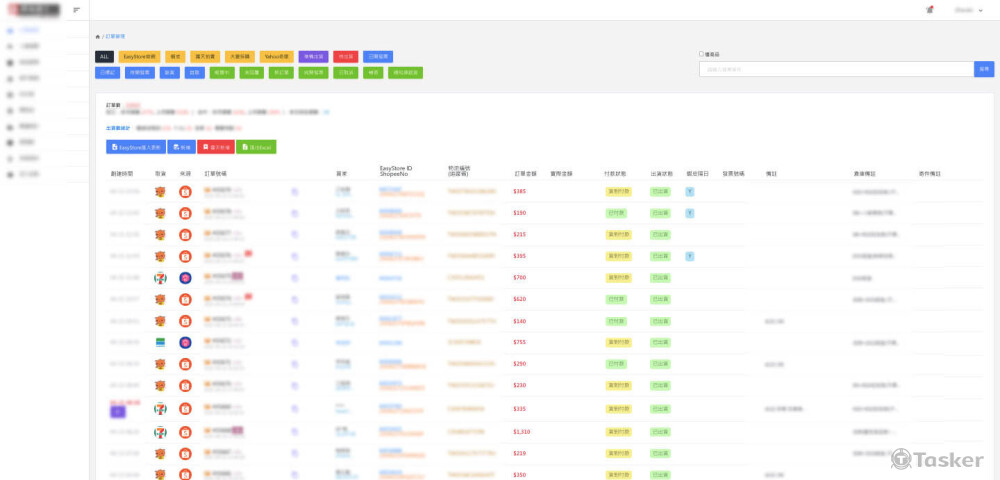Click pickup mascot icon in $190 row
This screenshot has width=1000, height=480.
tap(160, 213)
